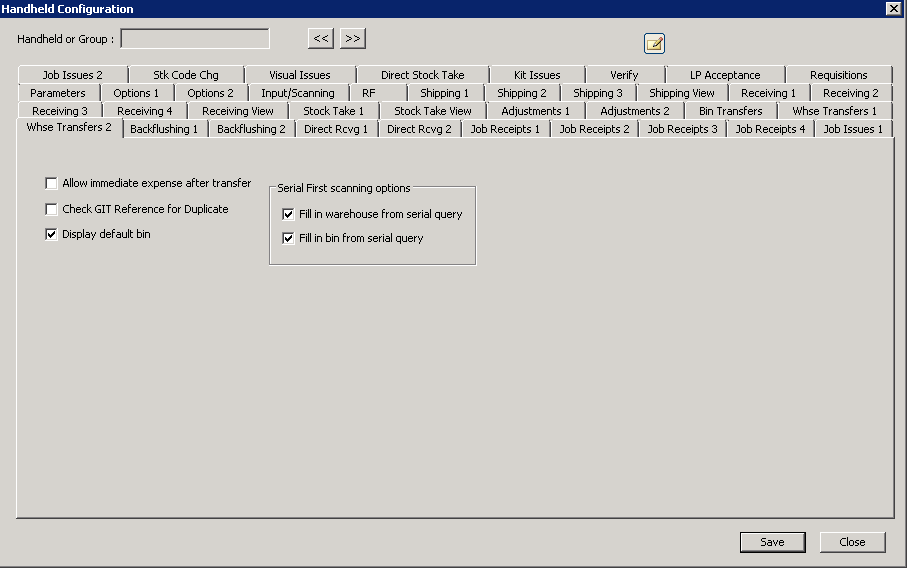This screenshot has height=568, width=907.
Task: Save the handheld configuration
Action: pyautogui.click(x=772, y=542)
